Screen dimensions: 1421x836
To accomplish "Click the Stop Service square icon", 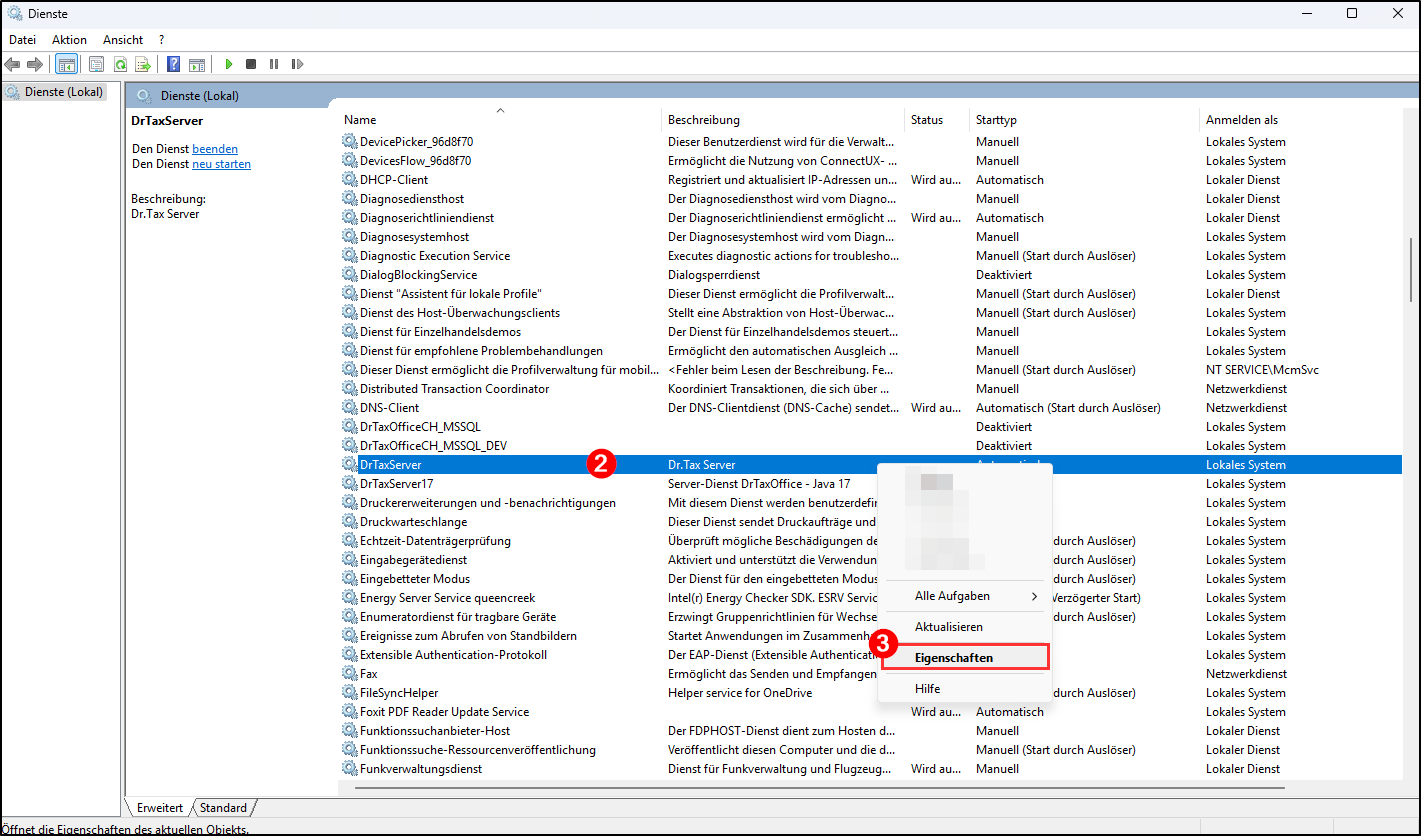I will coord(251,64).
